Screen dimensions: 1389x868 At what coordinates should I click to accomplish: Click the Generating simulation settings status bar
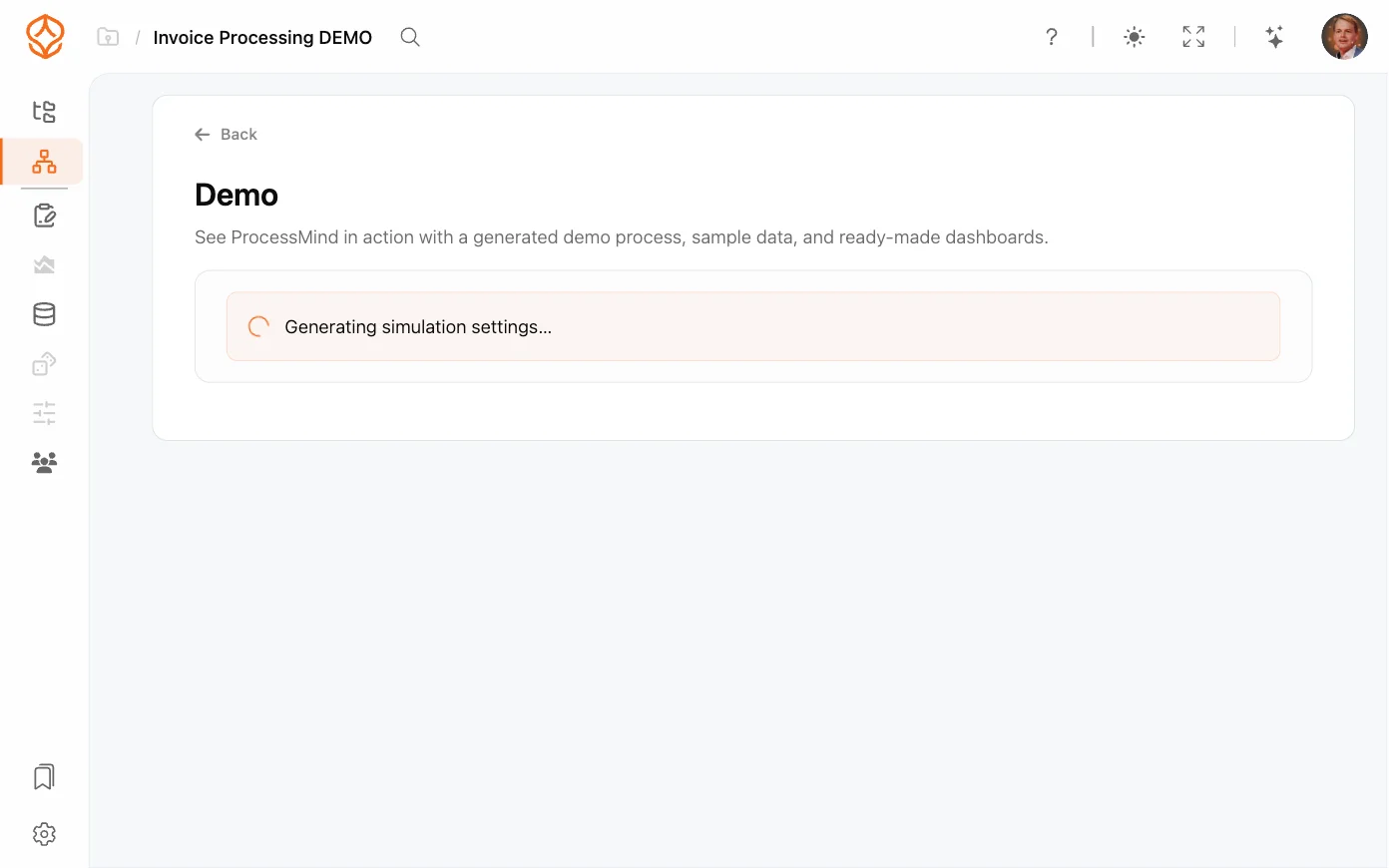pos(753,326)
